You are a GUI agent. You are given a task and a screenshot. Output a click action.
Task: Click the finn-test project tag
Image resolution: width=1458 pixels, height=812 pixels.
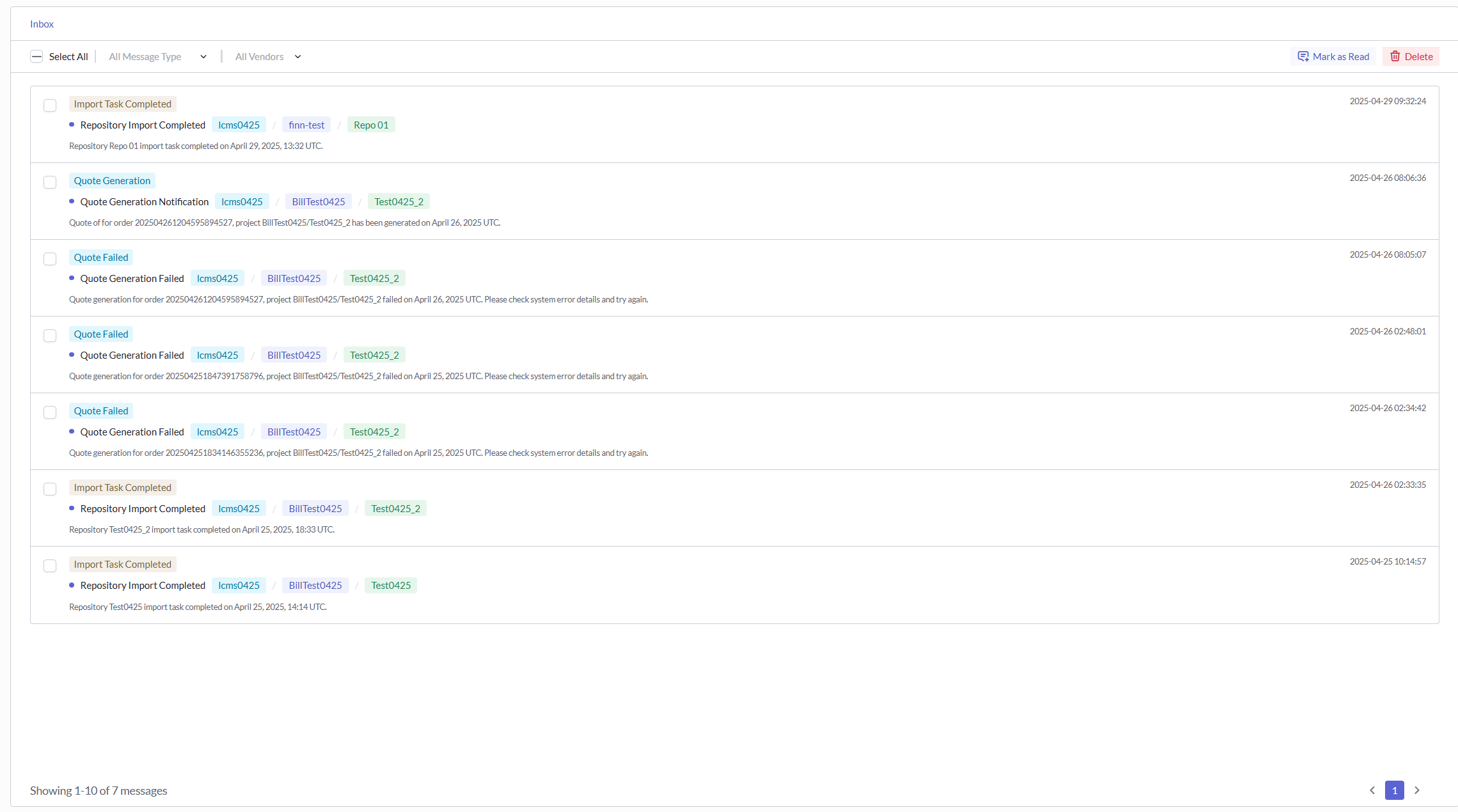[x=306, y=125]
